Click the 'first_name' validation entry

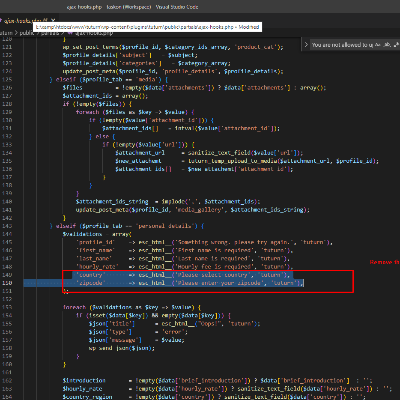tap(184, 250)
